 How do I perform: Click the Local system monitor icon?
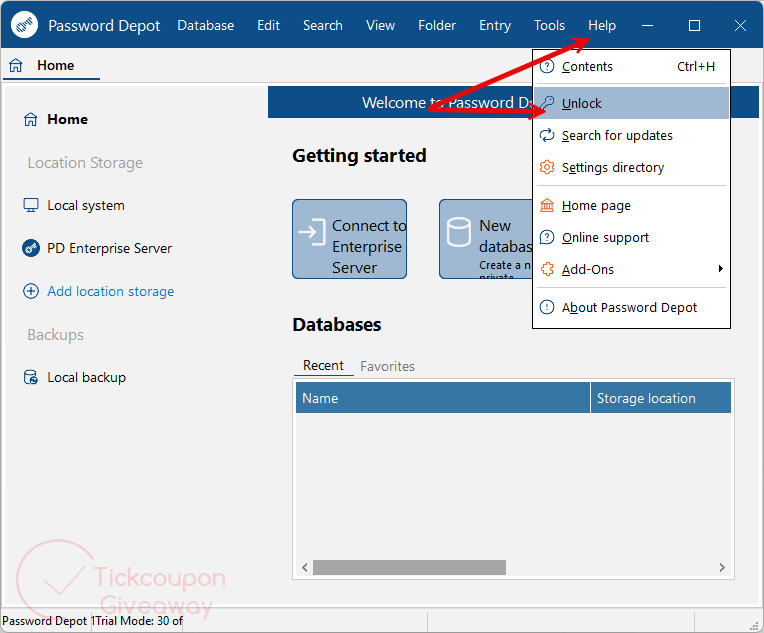click(x=31, y=205)
